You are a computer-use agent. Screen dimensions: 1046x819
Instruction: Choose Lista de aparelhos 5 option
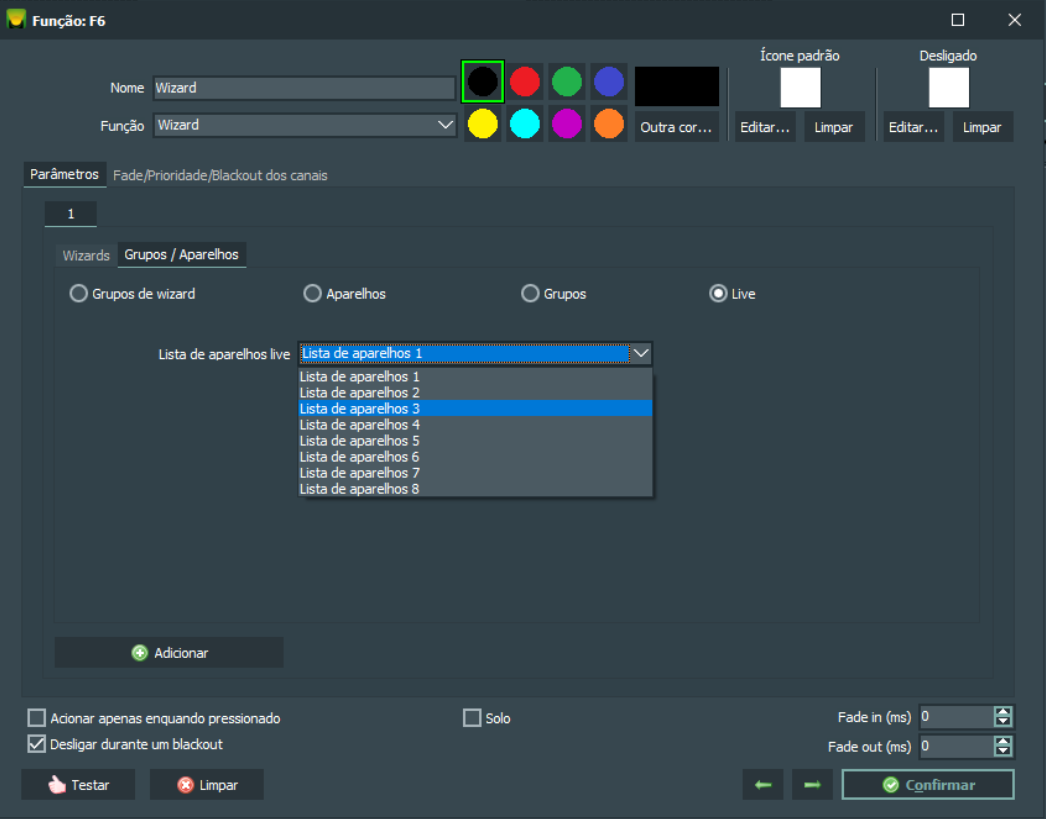coord(475,441)
